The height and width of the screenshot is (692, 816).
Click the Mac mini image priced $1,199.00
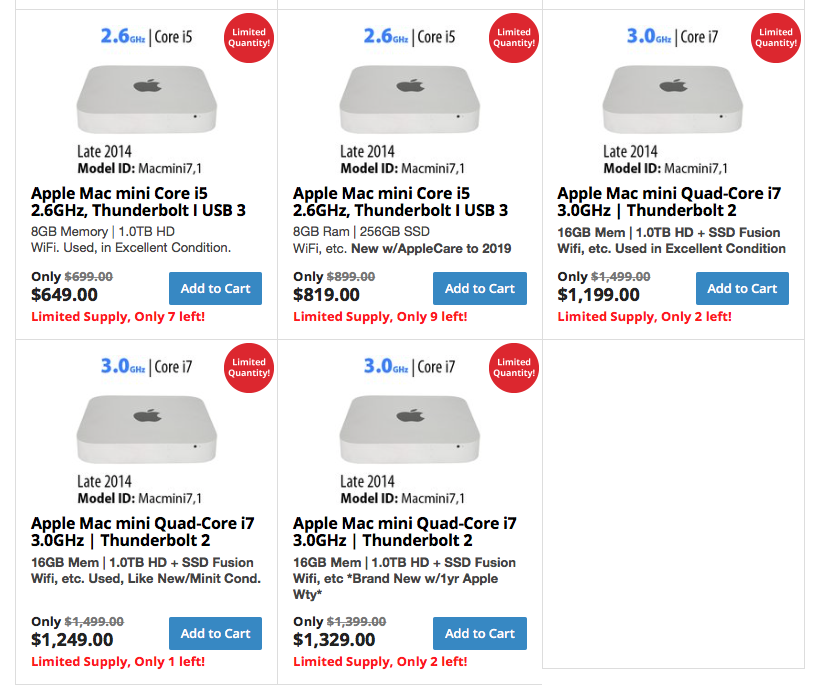click(x=672, y=99)
